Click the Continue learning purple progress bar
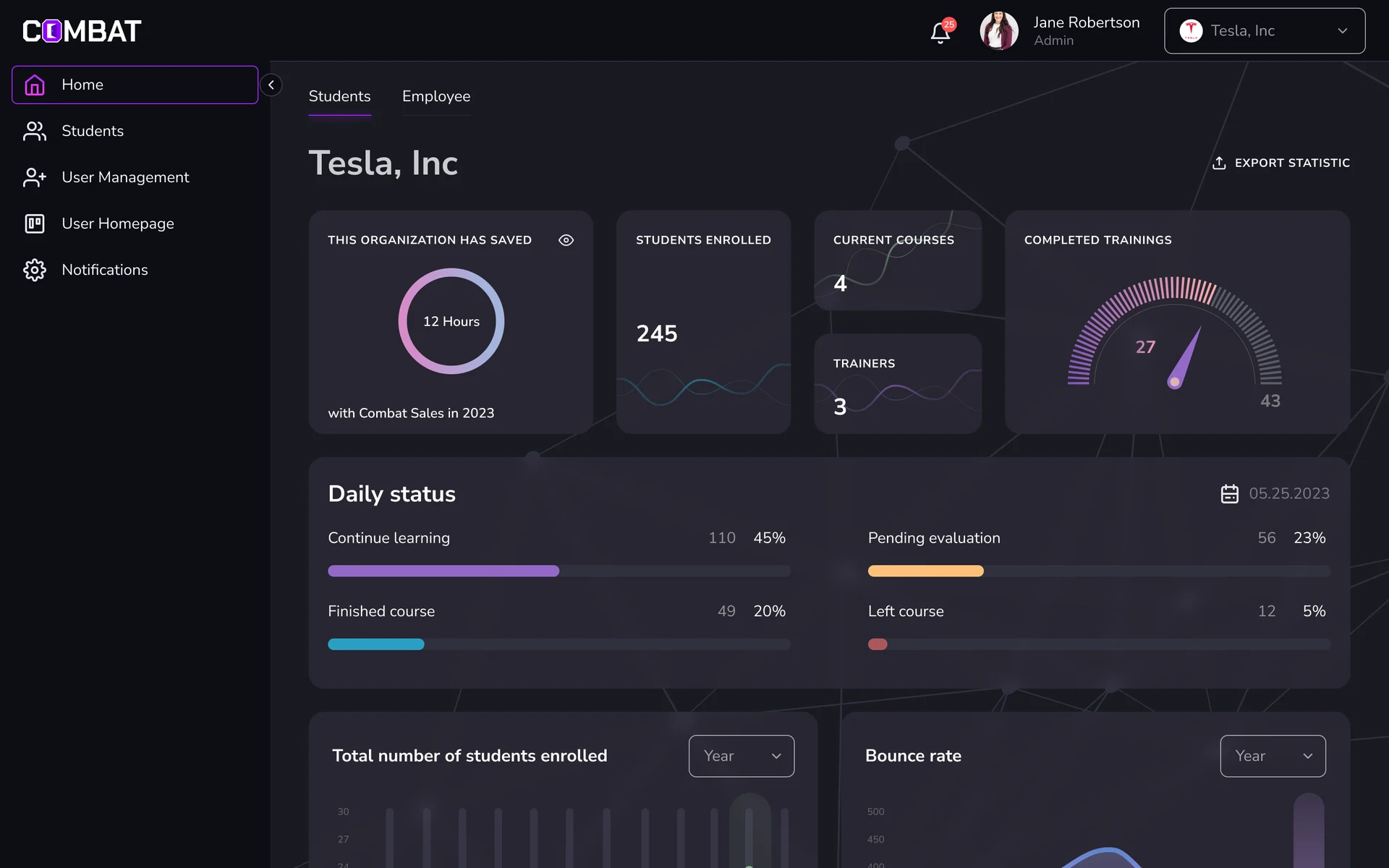The image size is (1389, 868). click(x=443, y=571)
